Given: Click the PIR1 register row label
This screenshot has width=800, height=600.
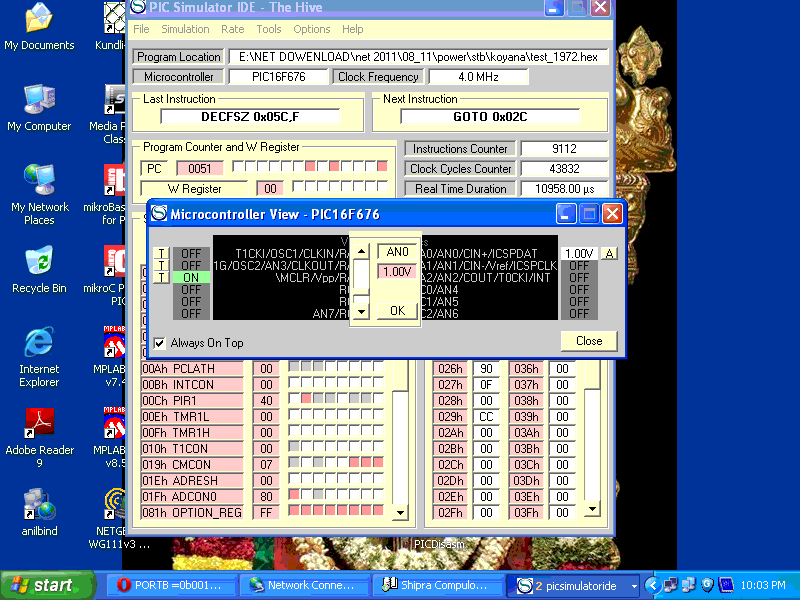Looking at the screenshot, I should (192, 401).
